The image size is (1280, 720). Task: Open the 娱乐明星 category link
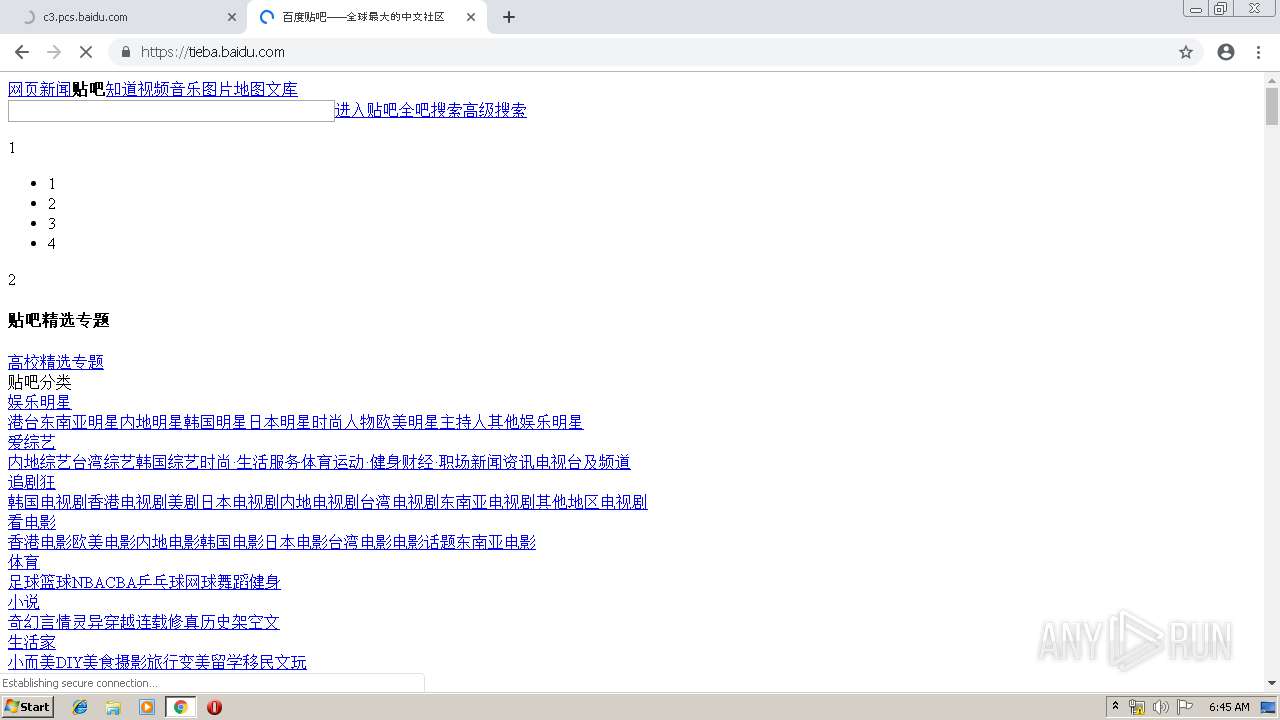coord(40,402)
